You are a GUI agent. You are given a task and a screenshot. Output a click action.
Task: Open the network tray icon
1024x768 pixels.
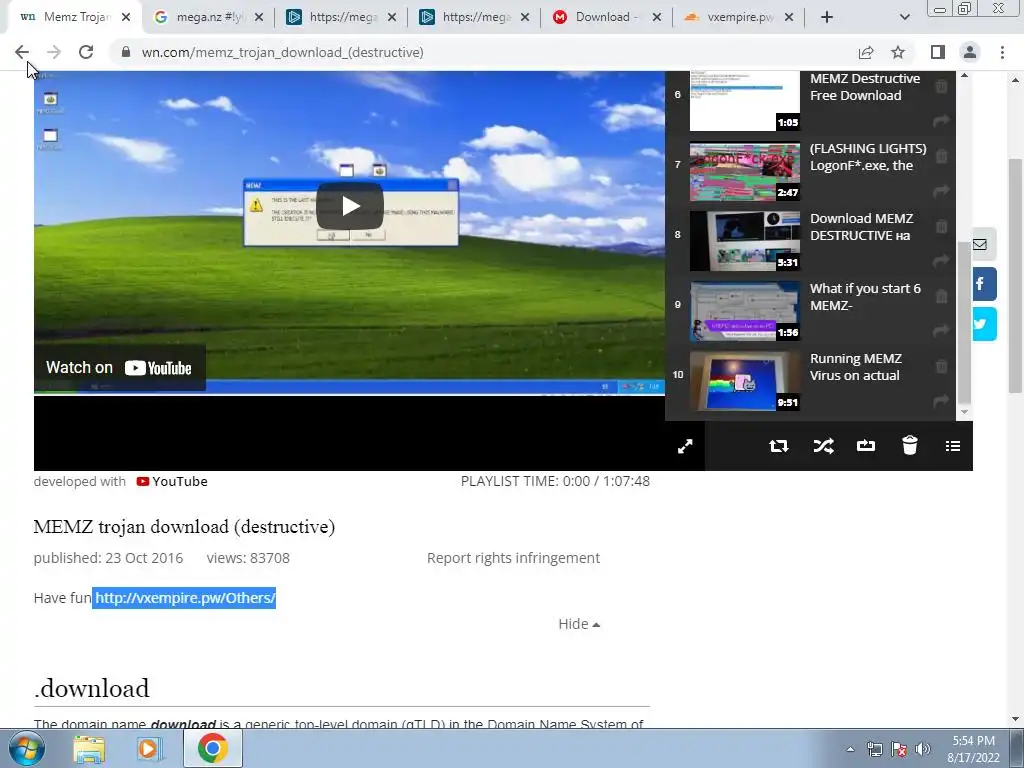click(874, 749)
